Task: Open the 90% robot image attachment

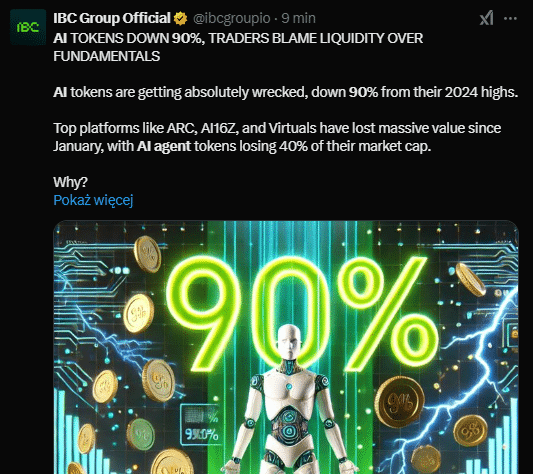Action: [x=286, y=347]
